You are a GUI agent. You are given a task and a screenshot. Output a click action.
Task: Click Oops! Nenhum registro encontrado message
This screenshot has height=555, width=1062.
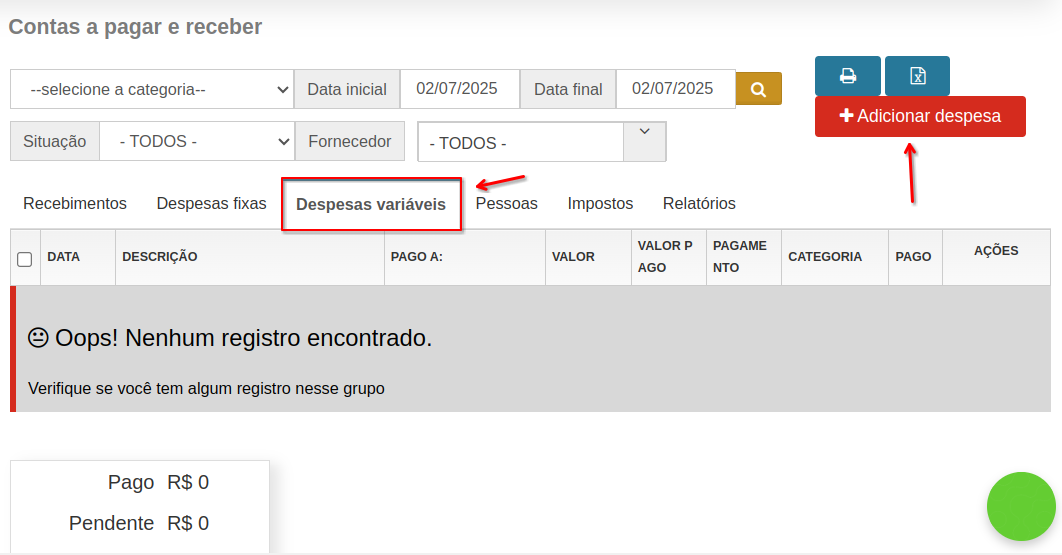tap(230, 337)
